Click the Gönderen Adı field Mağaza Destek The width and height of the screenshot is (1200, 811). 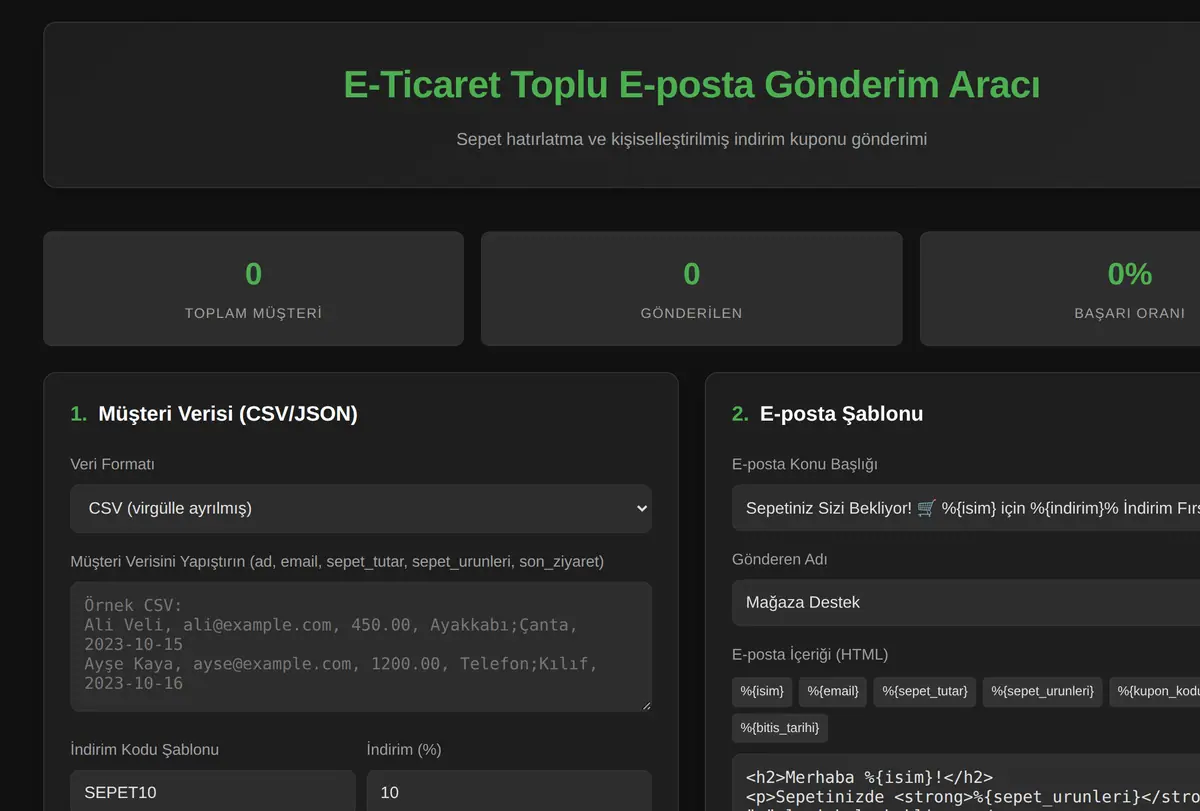point(966,602)
